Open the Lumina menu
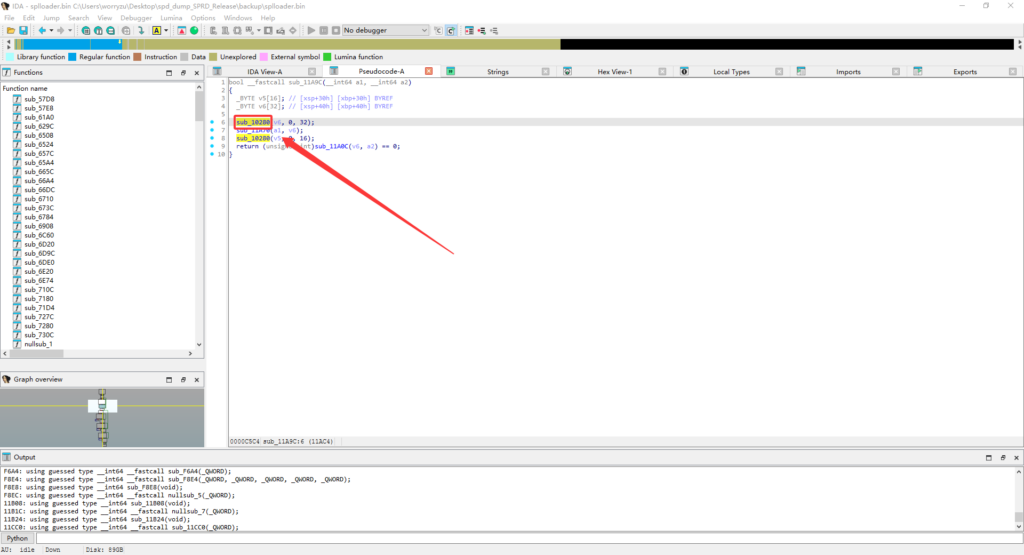Screen dimensions: 1024x555 [x=171, y=18]
